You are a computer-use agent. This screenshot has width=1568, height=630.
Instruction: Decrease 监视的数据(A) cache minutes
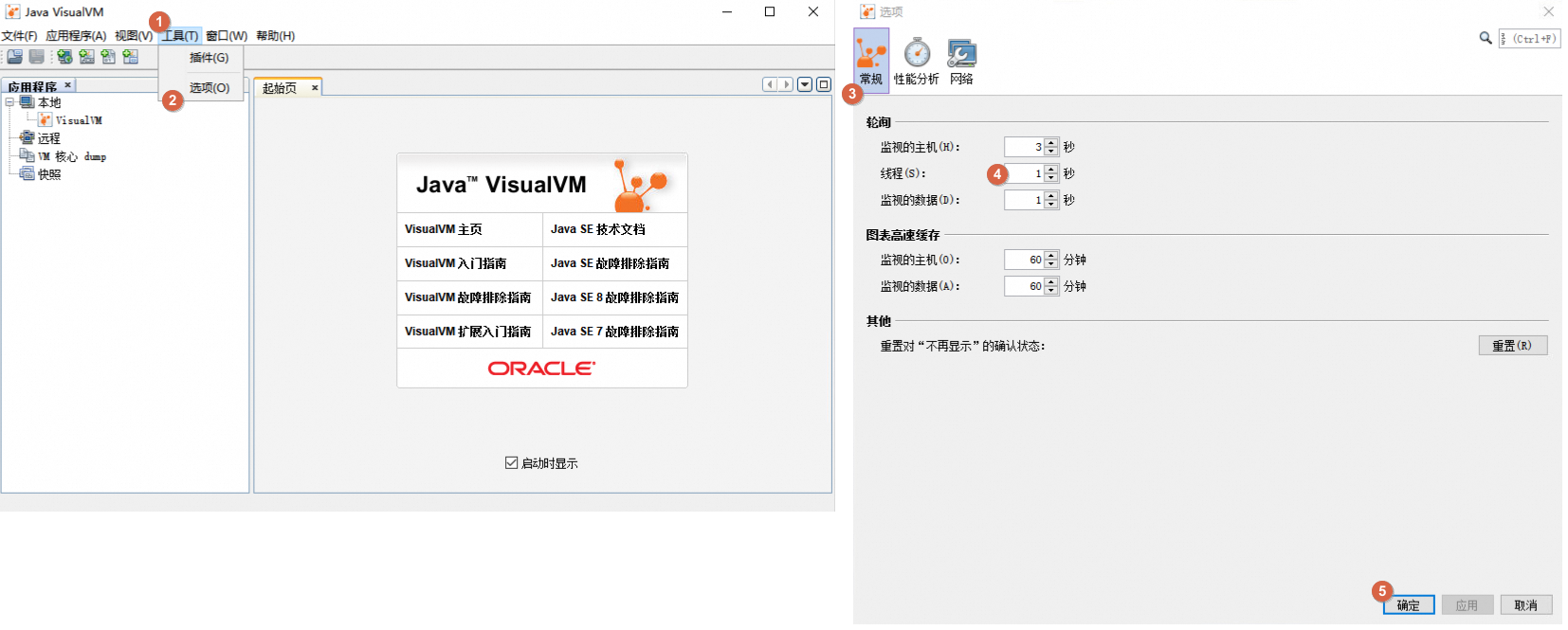click(x=1051, y=291)
